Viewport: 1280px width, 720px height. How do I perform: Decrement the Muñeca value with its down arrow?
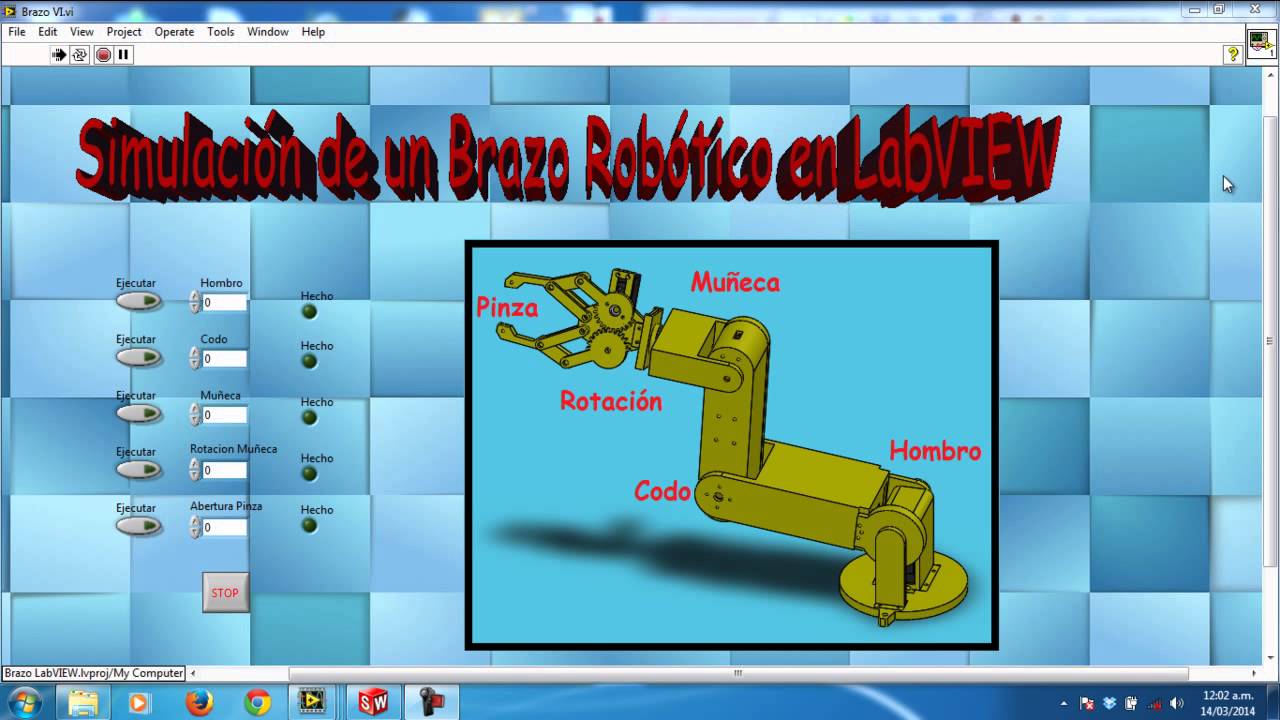[195, 420]
